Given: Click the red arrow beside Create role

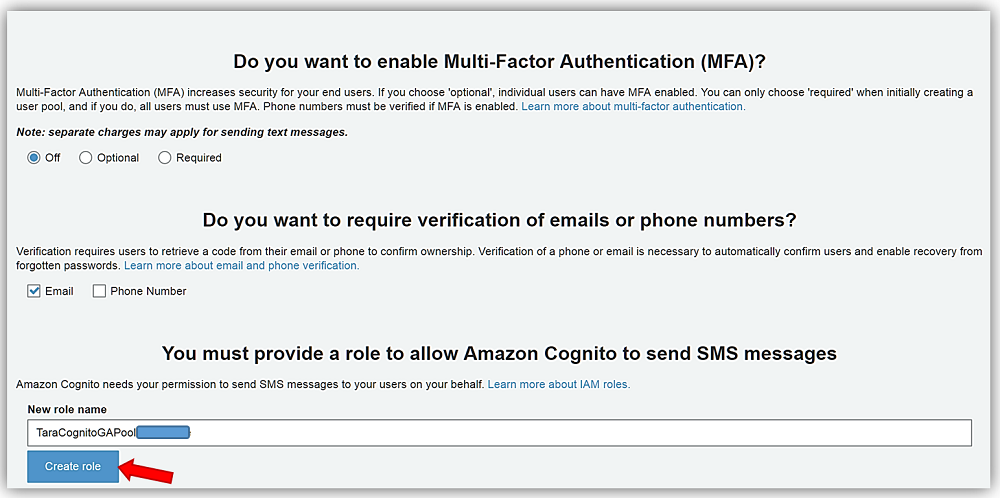Looking at the screenshot, I should pyautogui.click(x=150, y=467).
